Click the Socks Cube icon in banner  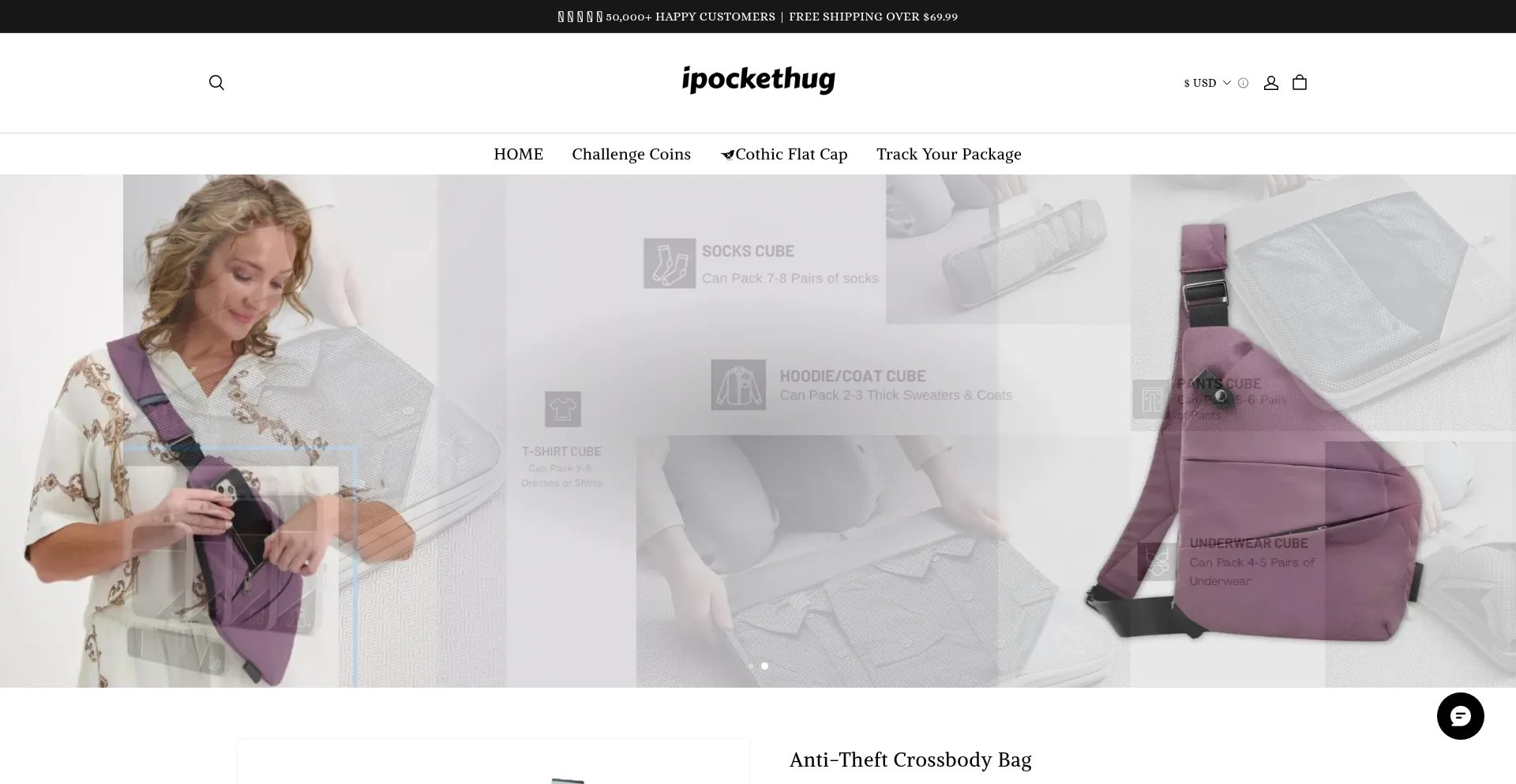670,264
